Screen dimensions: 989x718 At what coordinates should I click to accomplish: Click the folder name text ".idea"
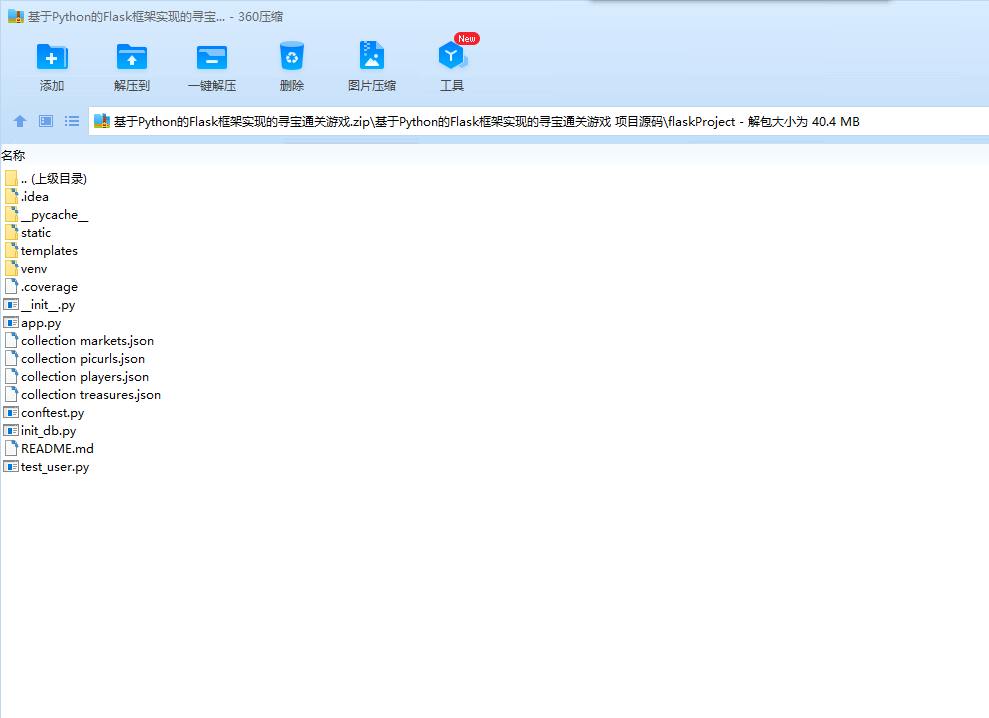tap(35, 196)
